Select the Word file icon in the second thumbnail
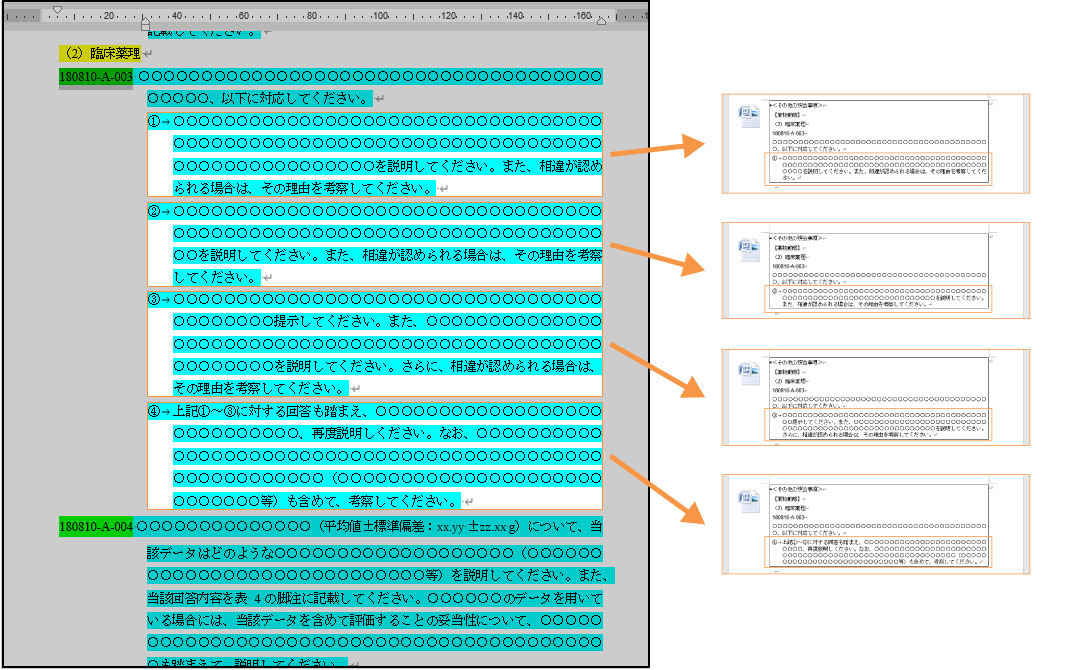The height and width of the screenshot is (670, 1067). (747, 248)
